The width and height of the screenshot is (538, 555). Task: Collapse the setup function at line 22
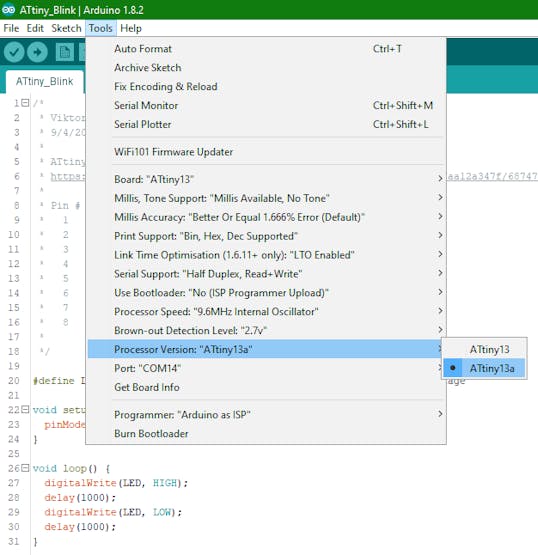point(25,410)
